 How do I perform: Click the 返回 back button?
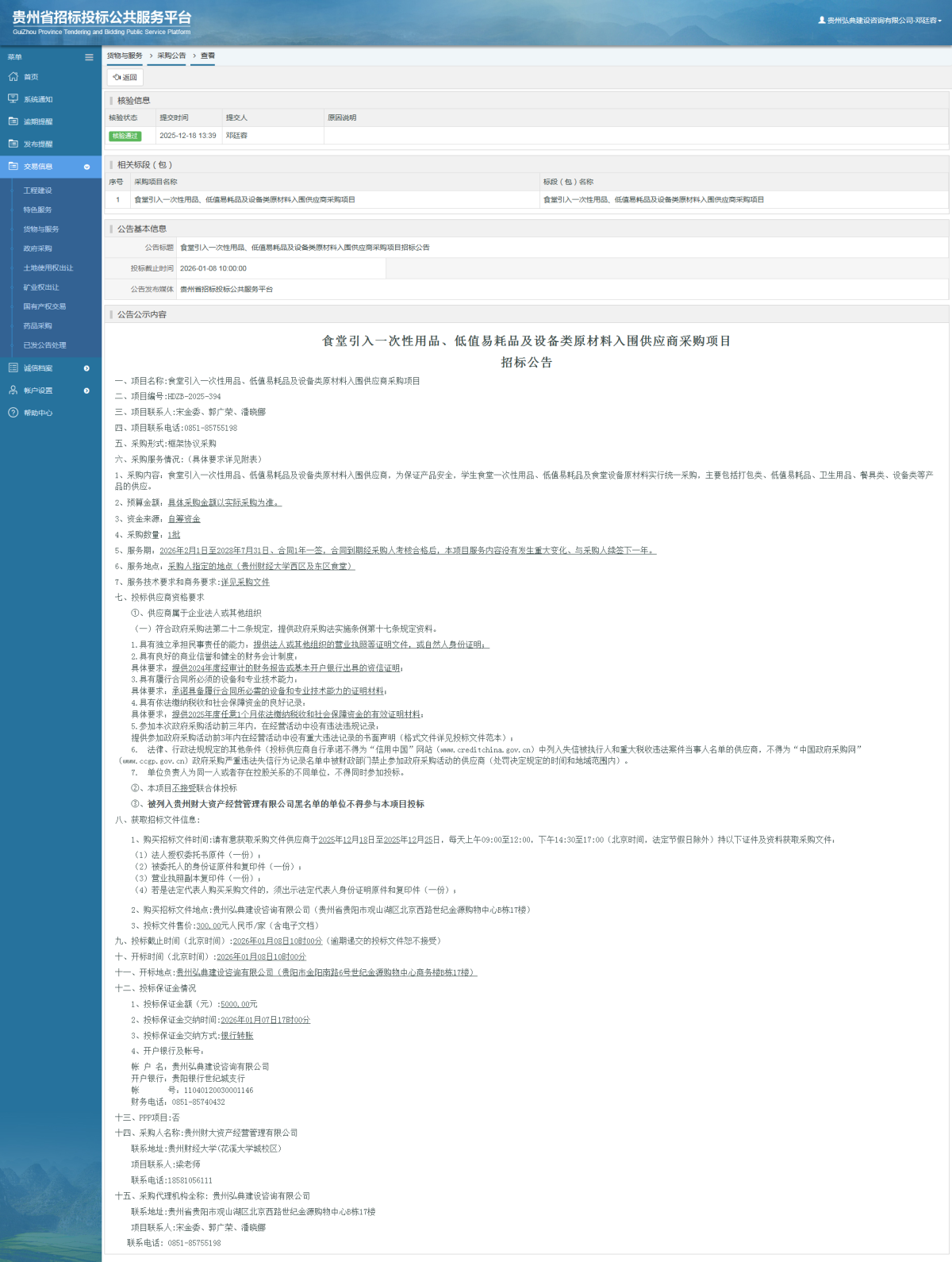[x=125, y=77]
